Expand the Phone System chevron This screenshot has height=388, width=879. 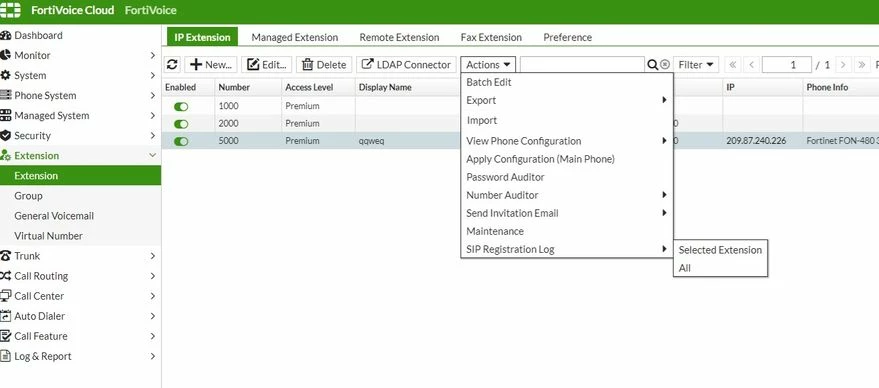click(152, 96)
